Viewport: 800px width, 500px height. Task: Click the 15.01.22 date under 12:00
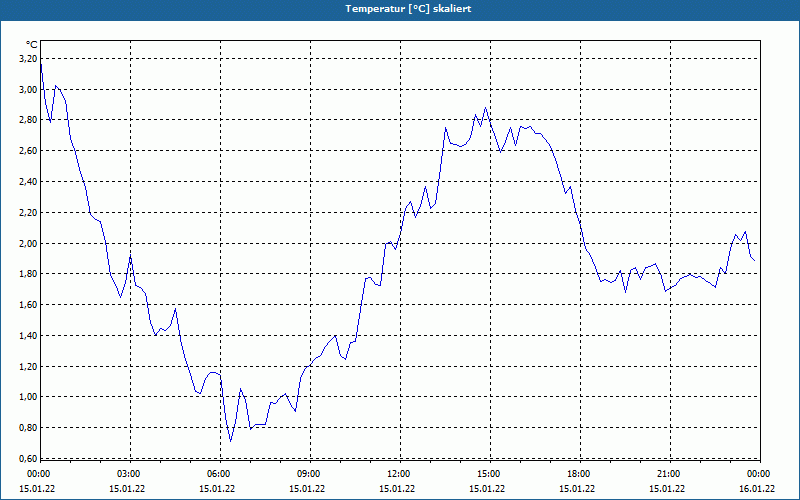(x=397, y=489)
